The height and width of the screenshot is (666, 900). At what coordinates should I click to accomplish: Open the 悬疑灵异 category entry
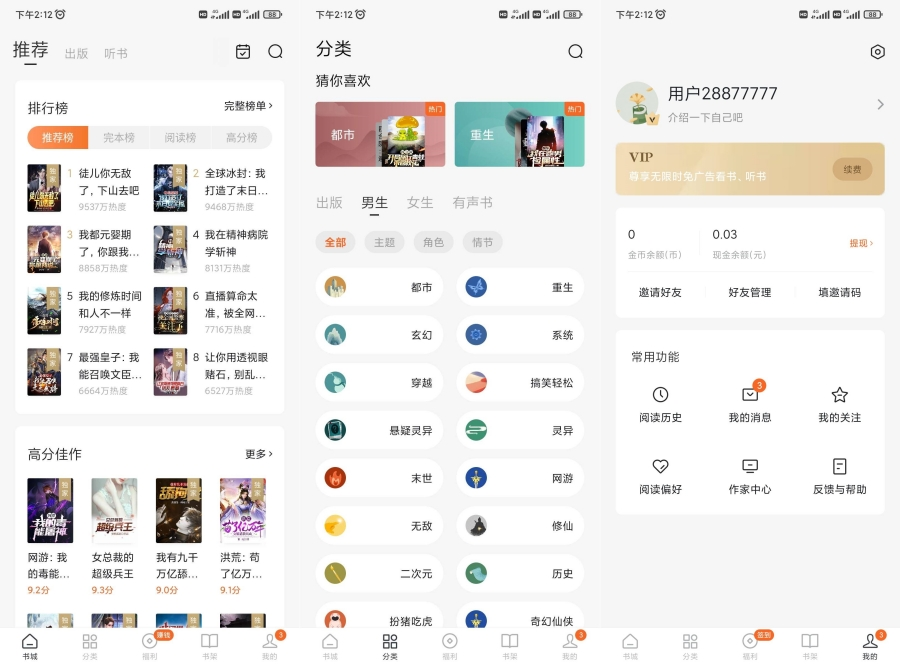379,431
